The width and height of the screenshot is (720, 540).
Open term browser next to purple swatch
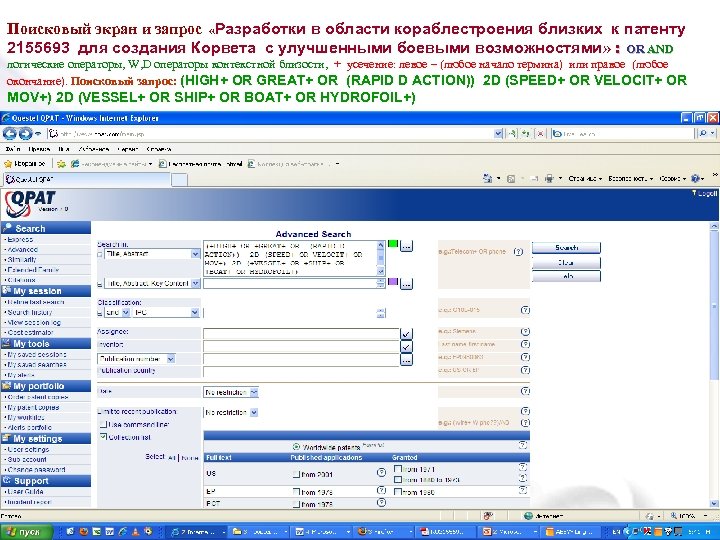405,284
